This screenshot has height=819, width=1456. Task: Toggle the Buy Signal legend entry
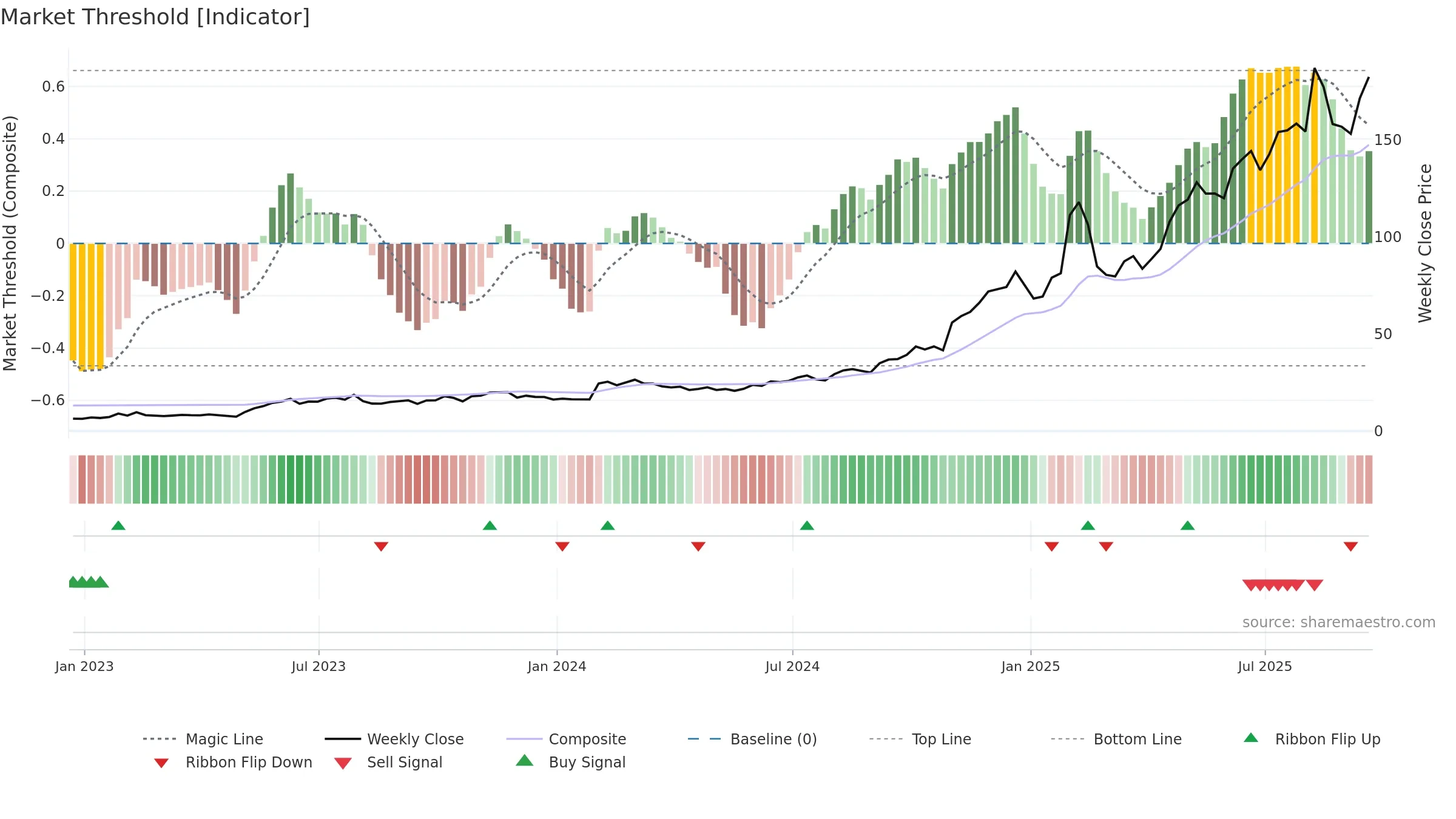pyautogui.click(x=570, y=762)
